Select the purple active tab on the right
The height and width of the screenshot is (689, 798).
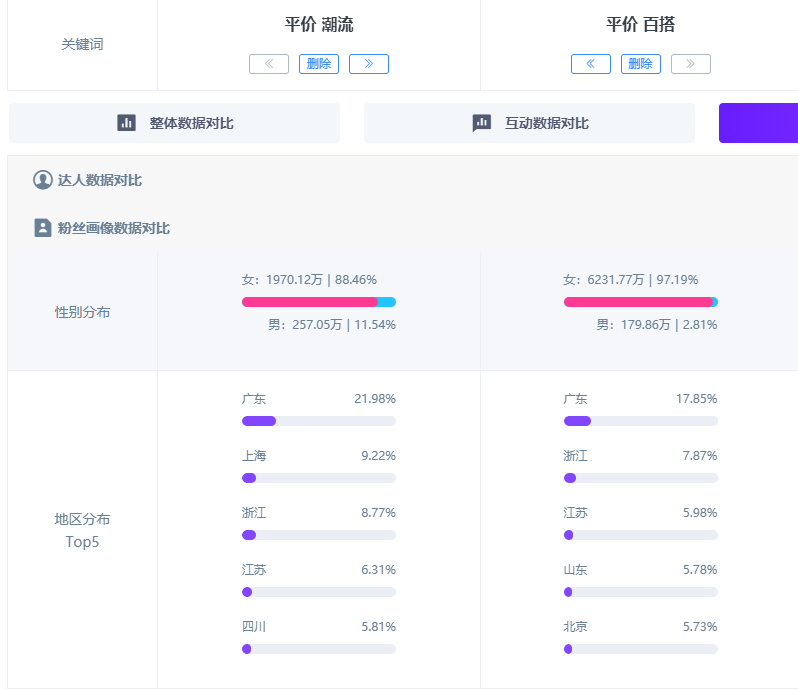coord(758,123)
